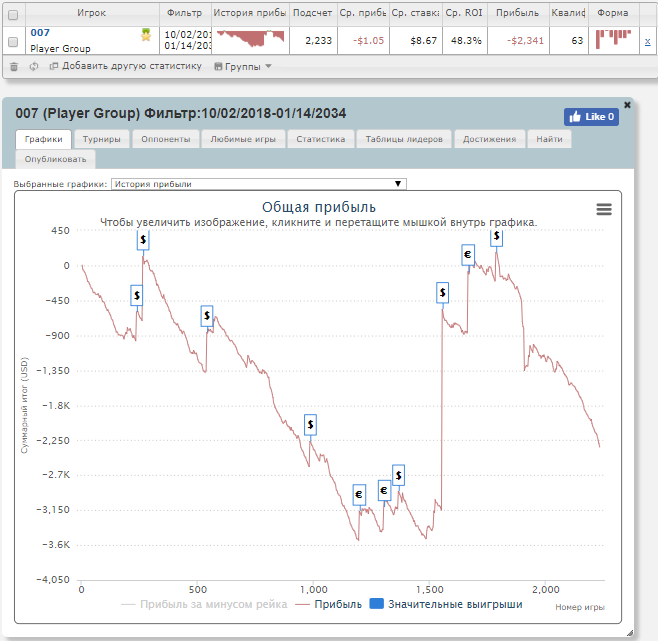Open the 007 player link
The image size is (658, 641).
(40, 32)
